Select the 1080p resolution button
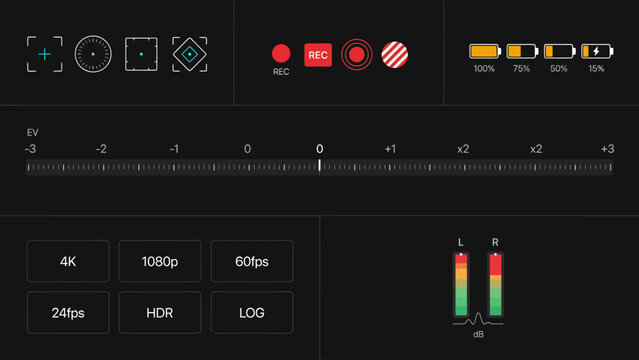Image resolution: width=639 pixels, height=360 pixels. pos(160,261)
